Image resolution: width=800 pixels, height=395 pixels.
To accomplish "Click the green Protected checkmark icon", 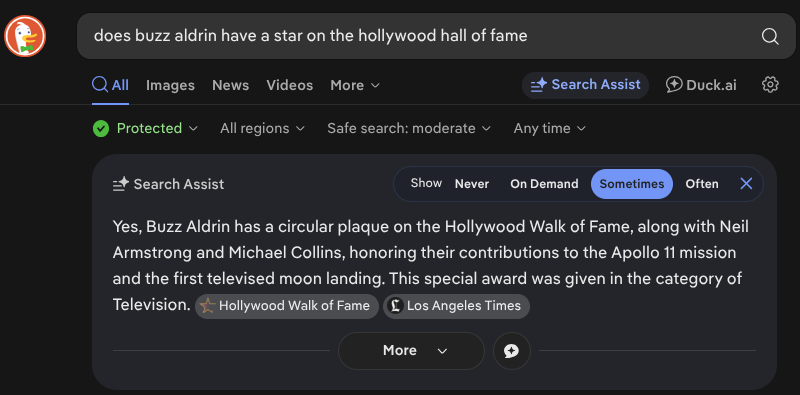I will [101, 128].
